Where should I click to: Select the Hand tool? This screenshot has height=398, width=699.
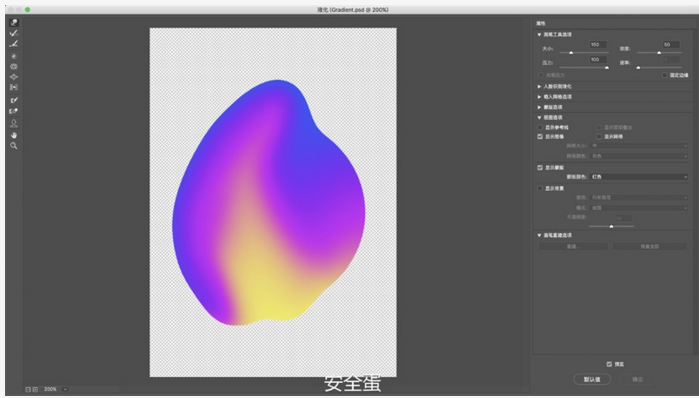[x=14, y=135]
